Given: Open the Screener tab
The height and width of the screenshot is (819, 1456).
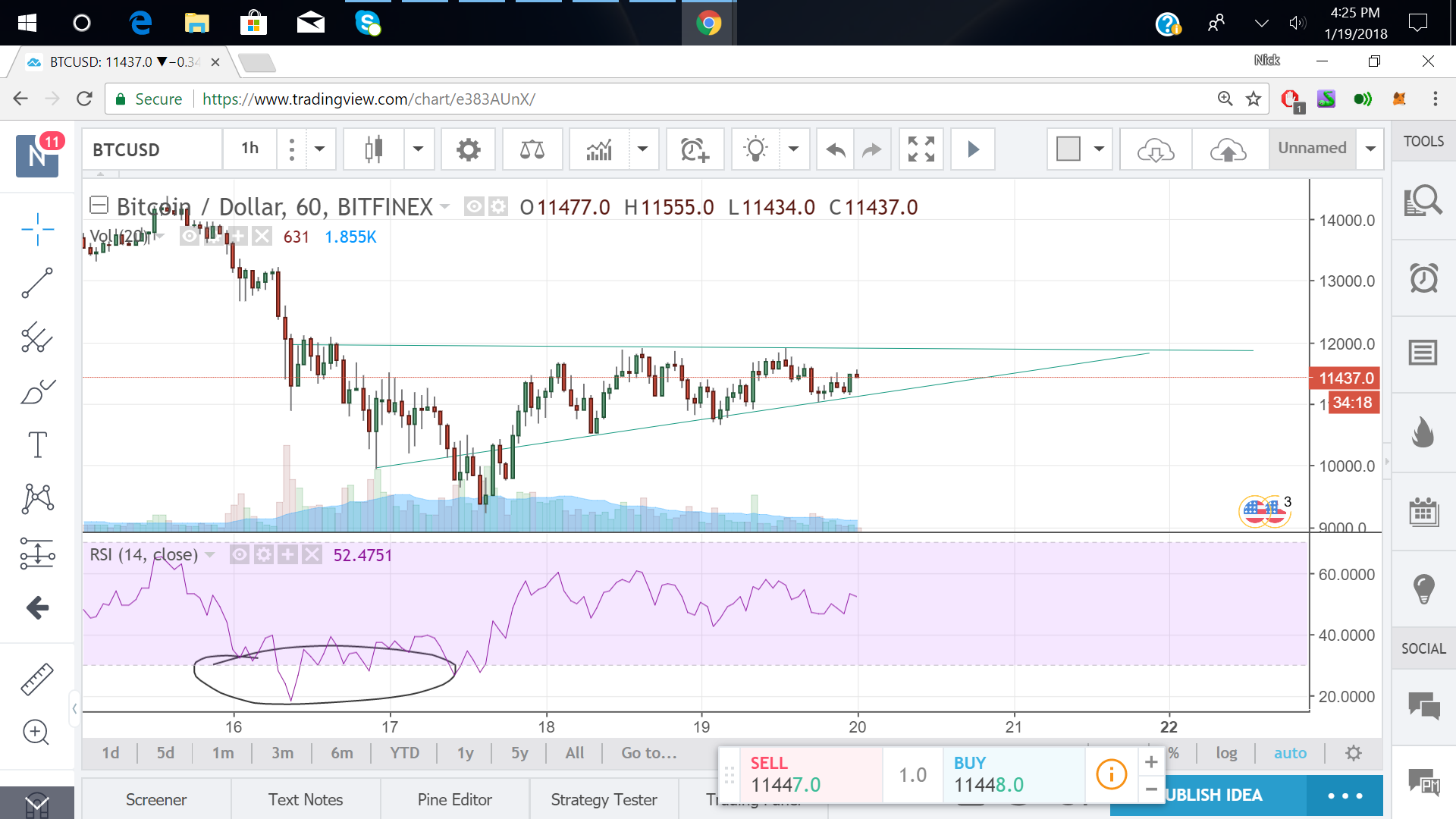Looking at the screenshot, I should [x=156, y=799].
